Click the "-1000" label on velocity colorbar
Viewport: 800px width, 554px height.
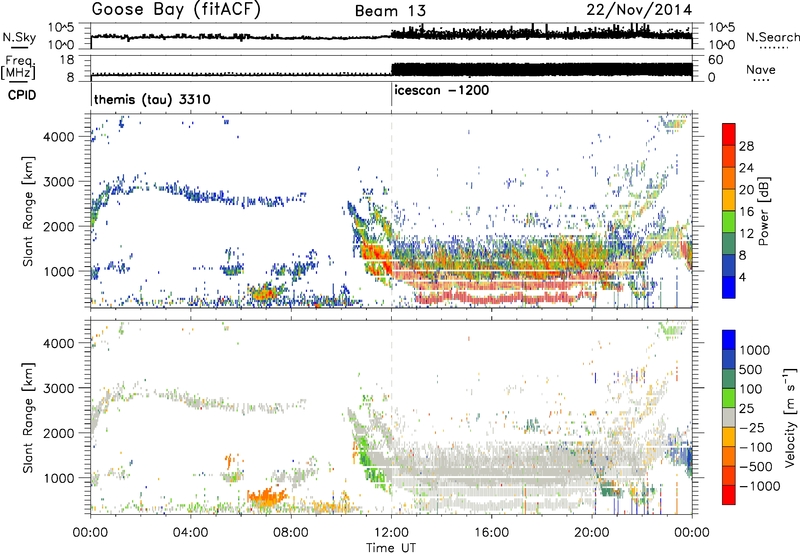(x=759, y=486)
